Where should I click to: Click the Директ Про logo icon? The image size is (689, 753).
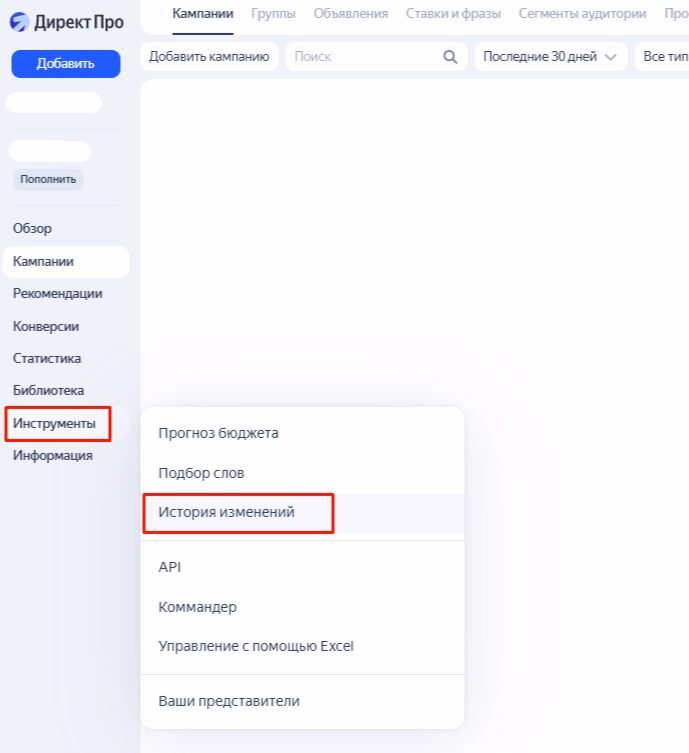(21, 22)
